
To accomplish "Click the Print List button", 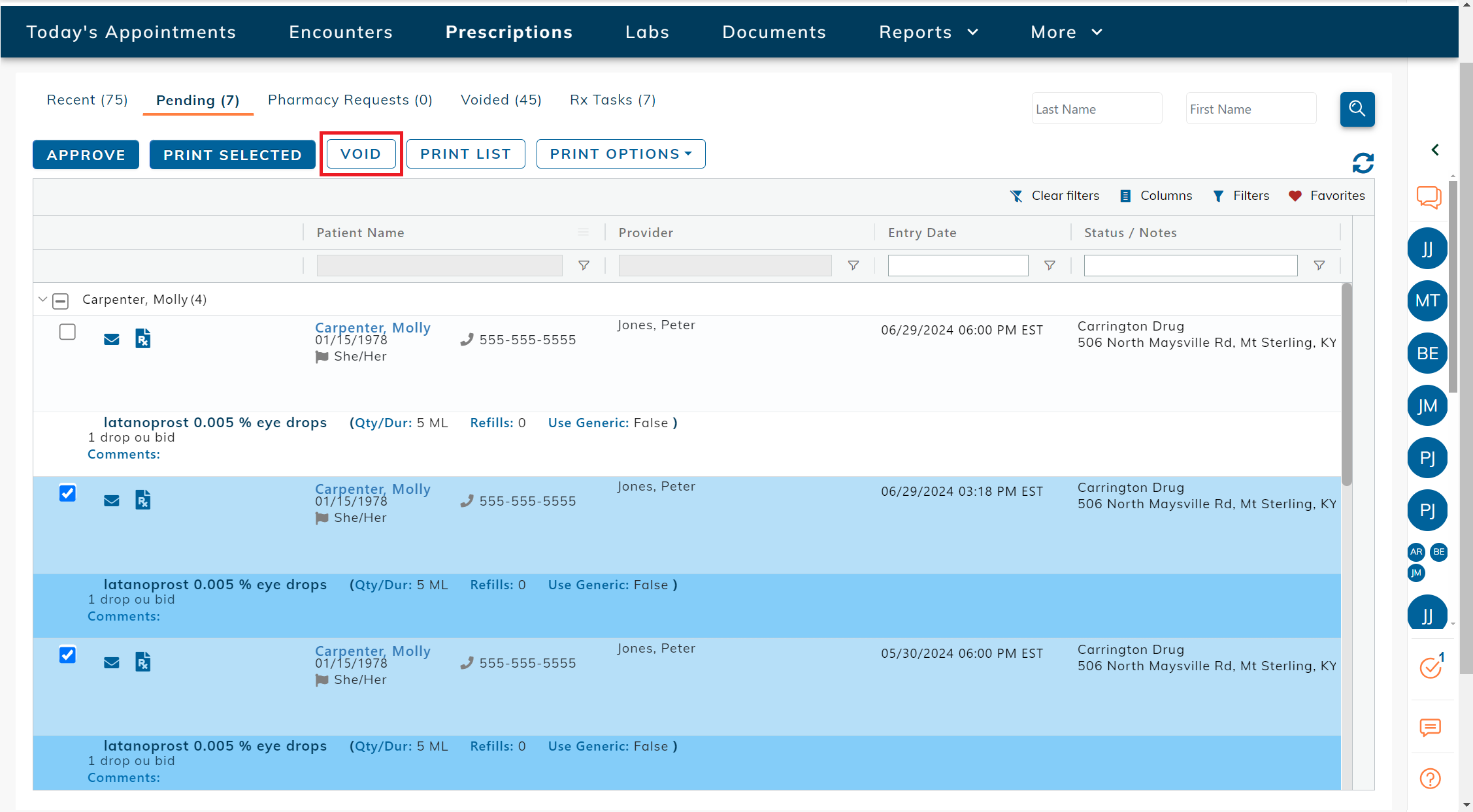I will [465, 154].
